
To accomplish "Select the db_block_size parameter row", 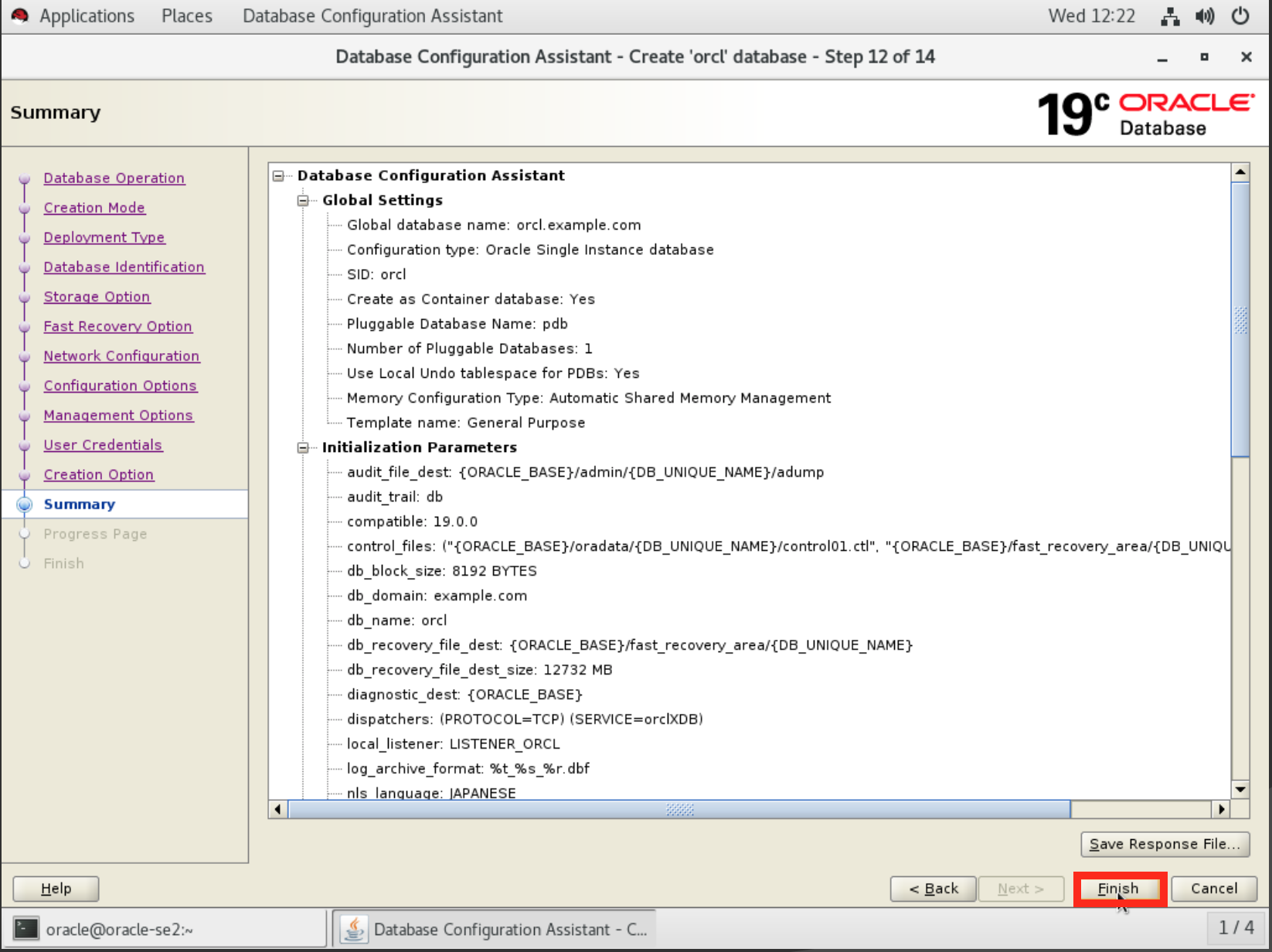I will 441,571.
